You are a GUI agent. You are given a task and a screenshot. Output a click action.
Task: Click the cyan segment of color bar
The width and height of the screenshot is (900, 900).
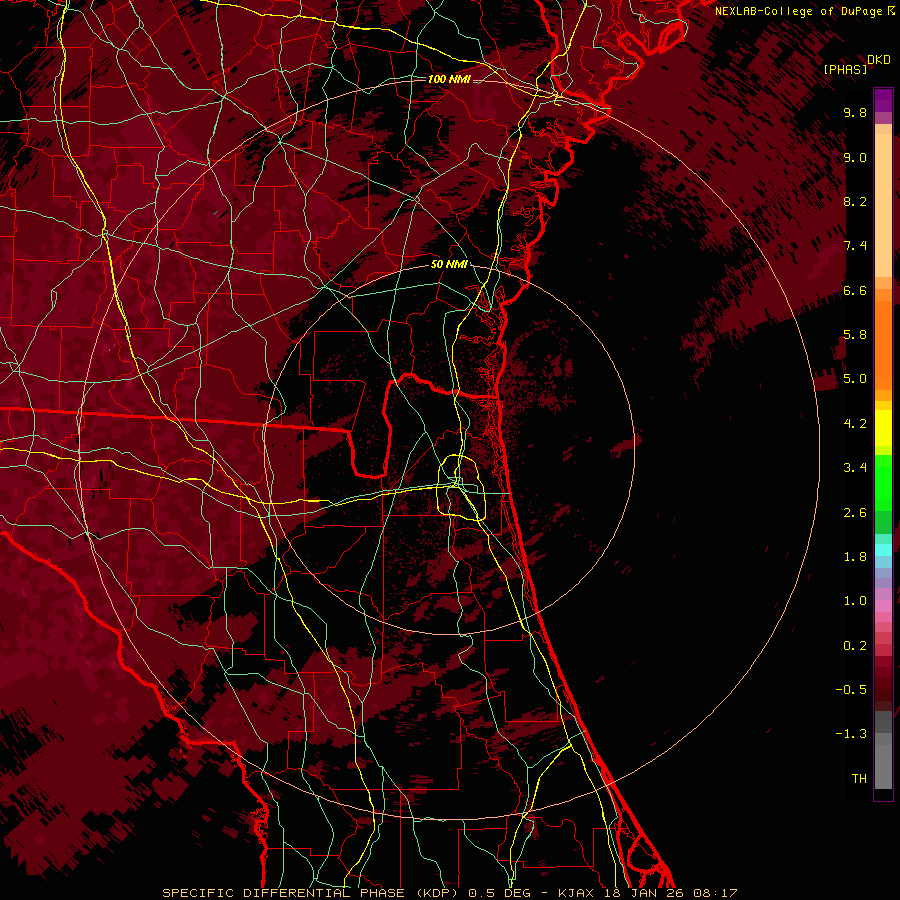pyautogui.click(x=883, y=550)
